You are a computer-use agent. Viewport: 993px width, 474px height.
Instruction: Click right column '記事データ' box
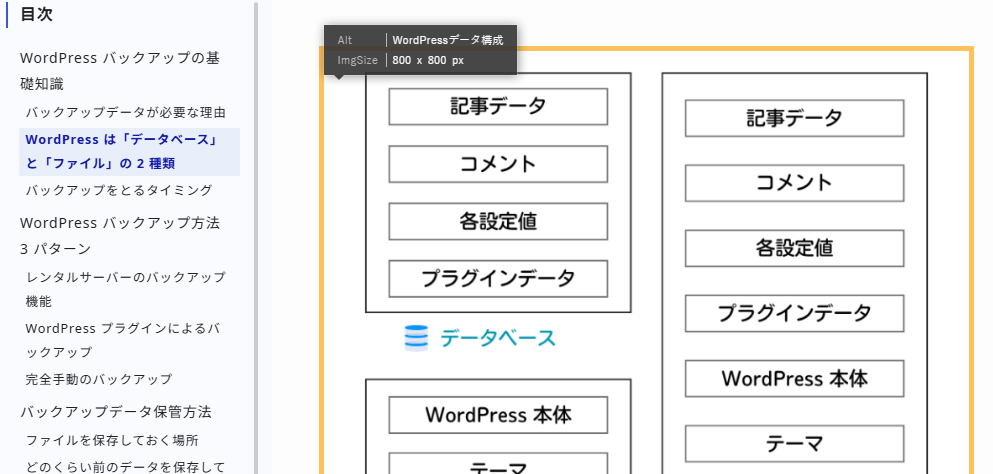[795, 118]
